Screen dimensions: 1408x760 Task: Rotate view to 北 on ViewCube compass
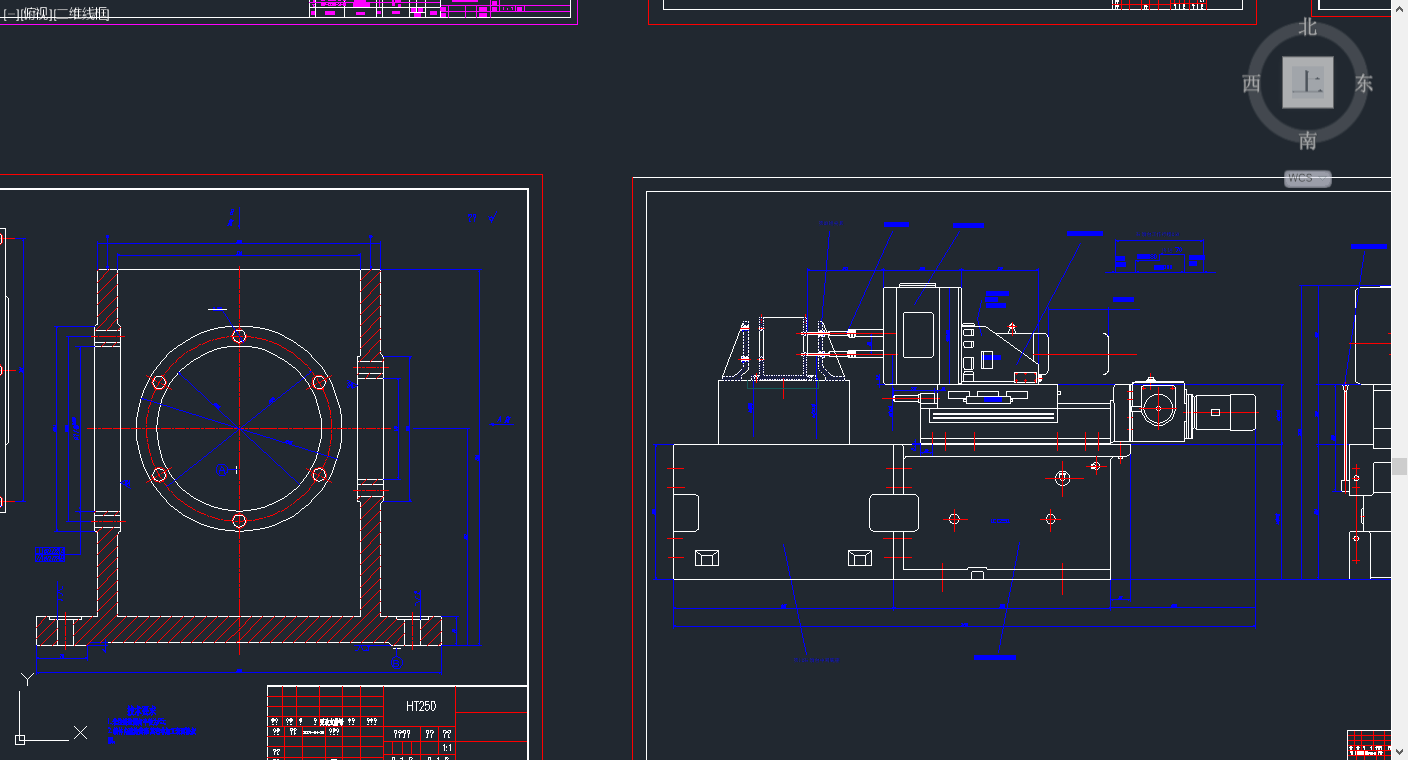tap(1308, 28)
